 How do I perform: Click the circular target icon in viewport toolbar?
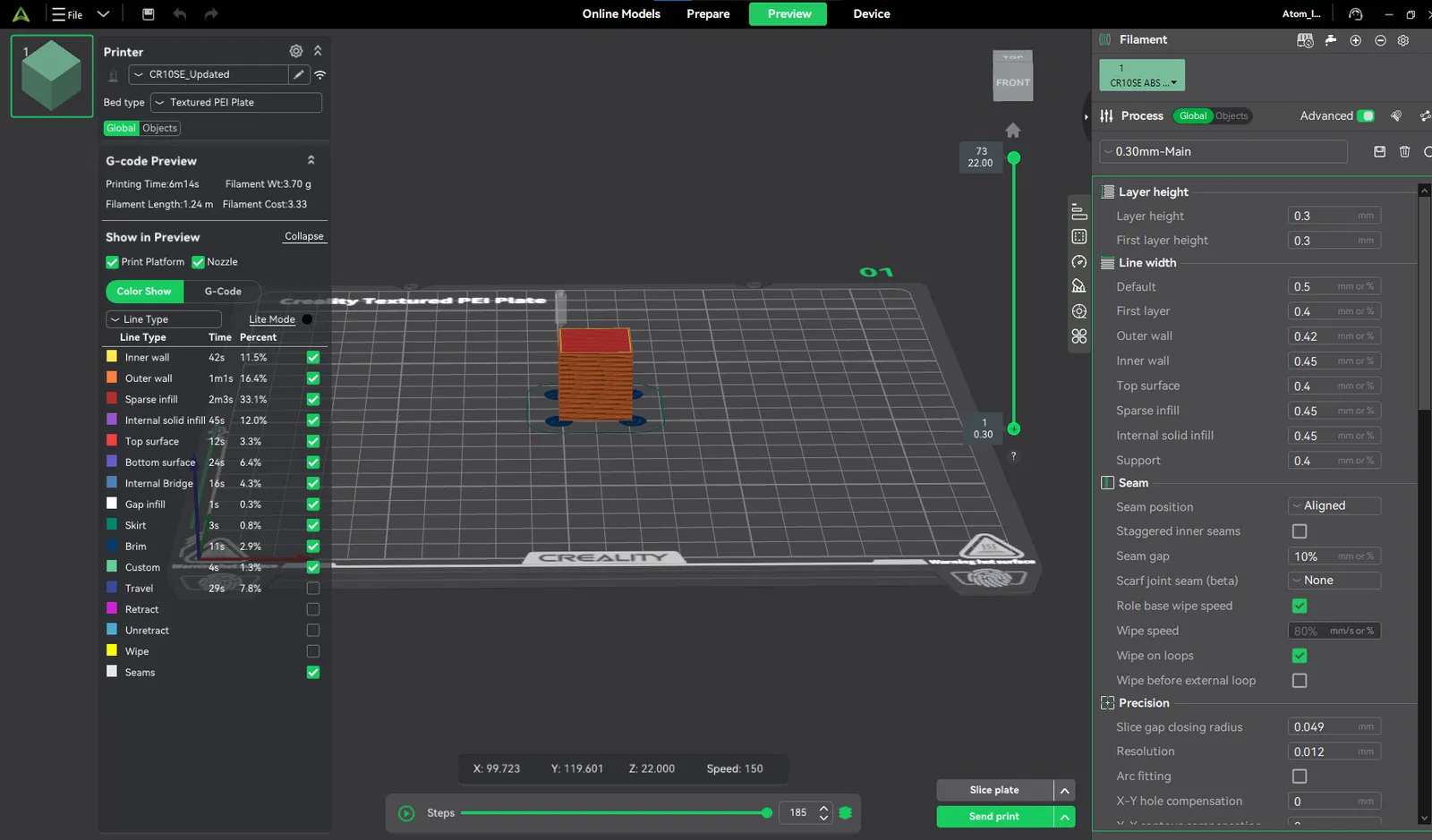(1079, 311)
